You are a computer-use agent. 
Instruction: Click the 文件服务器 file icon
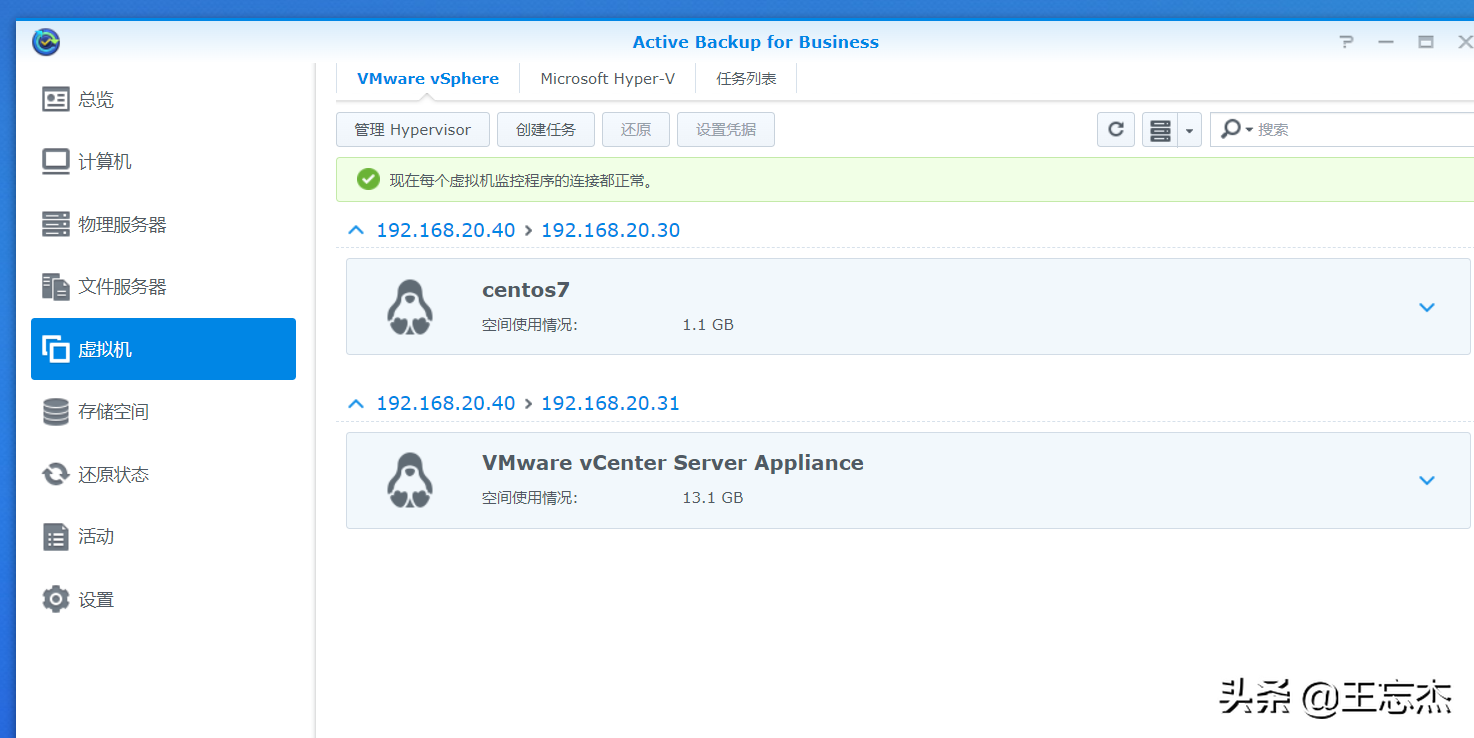(x=56, y=287)
